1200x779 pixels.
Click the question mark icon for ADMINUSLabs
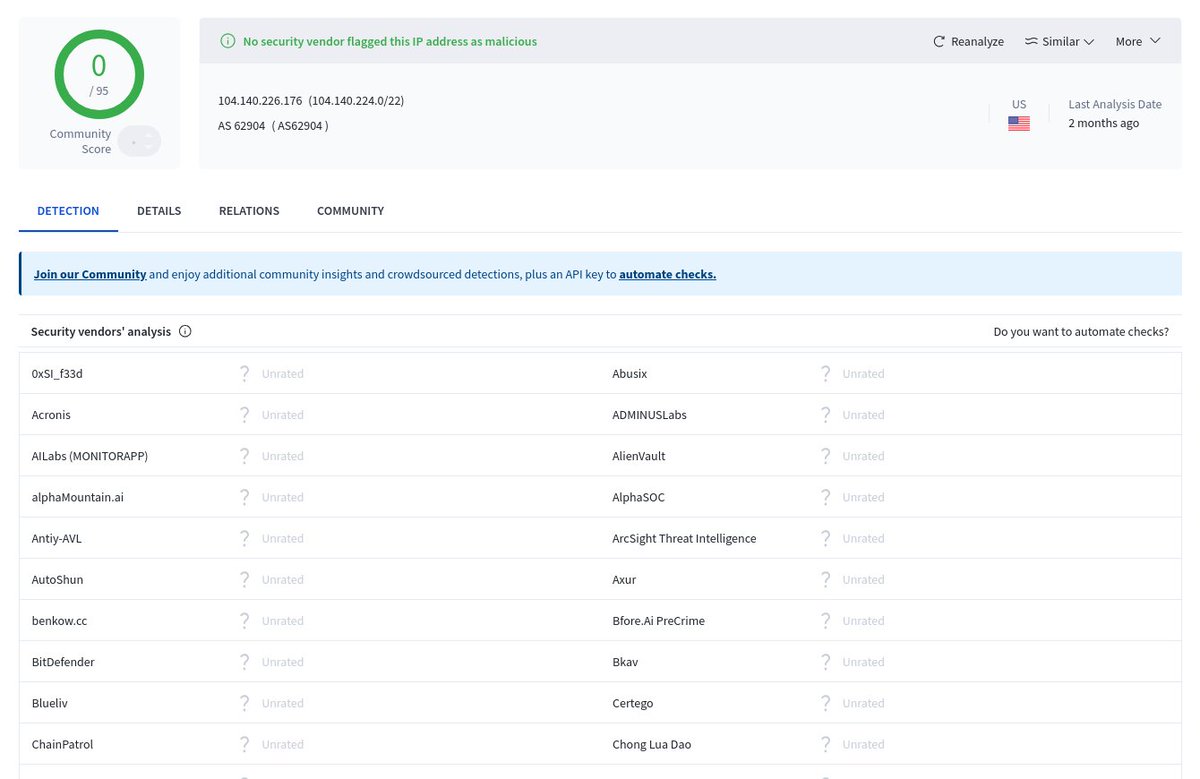(x=825, y=415)
